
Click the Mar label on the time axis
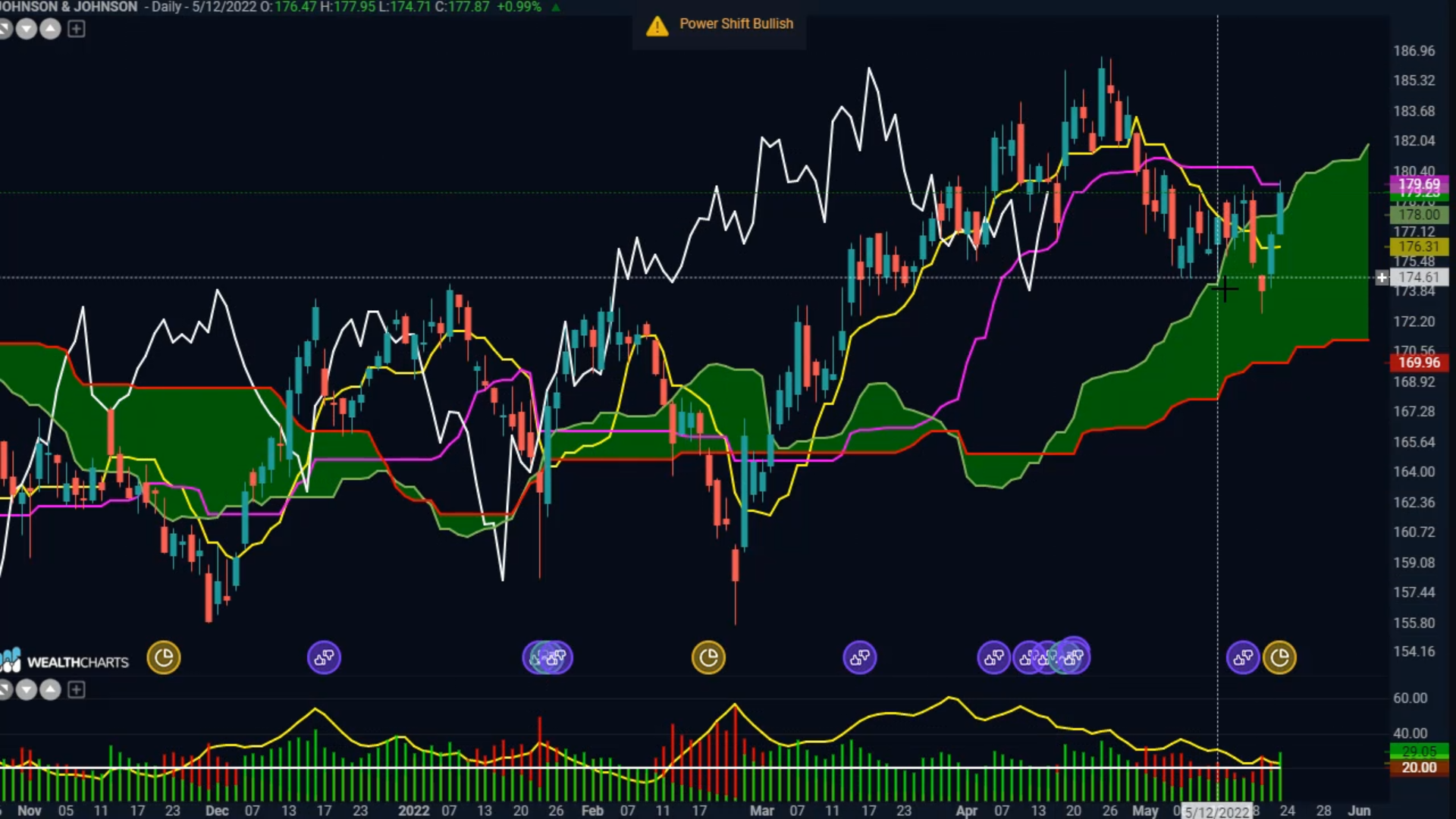761,811
